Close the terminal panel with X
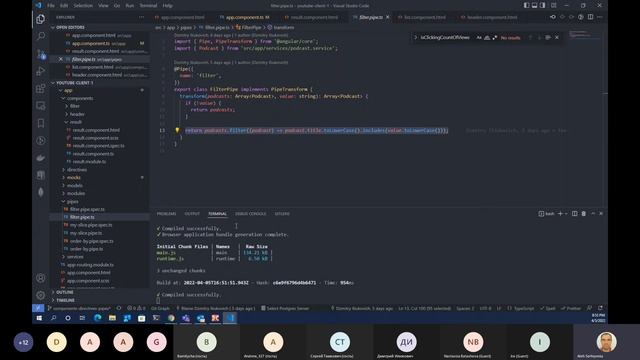This screenshot has height=360, width=640. pos(601,213)
